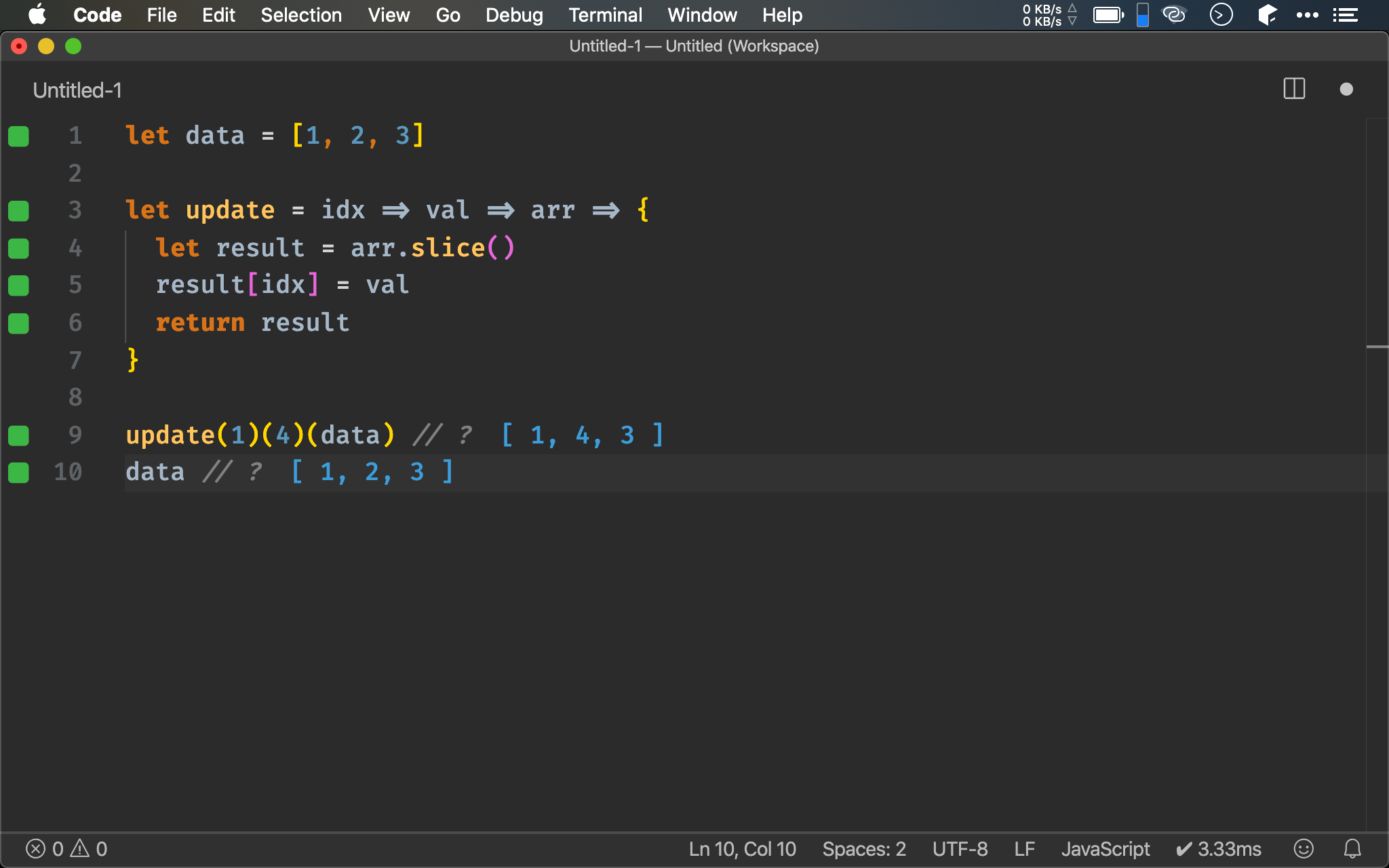Change end of line sequence 'LF'
Image resolution: width=1389 pixels, height=868 pixels.
[x=1024, y=849]
